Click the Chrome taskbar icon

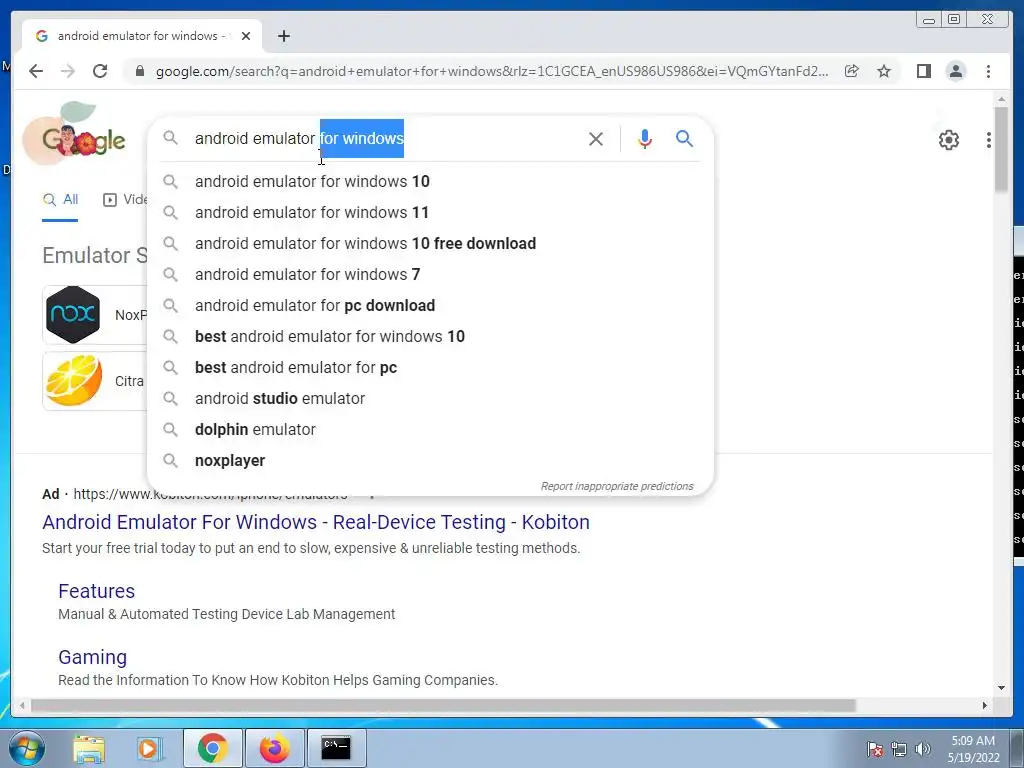click(x=213, y=748)
